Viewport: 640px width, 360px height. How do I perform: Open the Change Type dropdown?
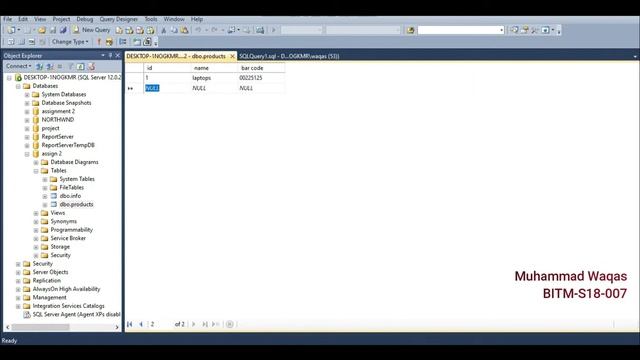pos(70,42)
